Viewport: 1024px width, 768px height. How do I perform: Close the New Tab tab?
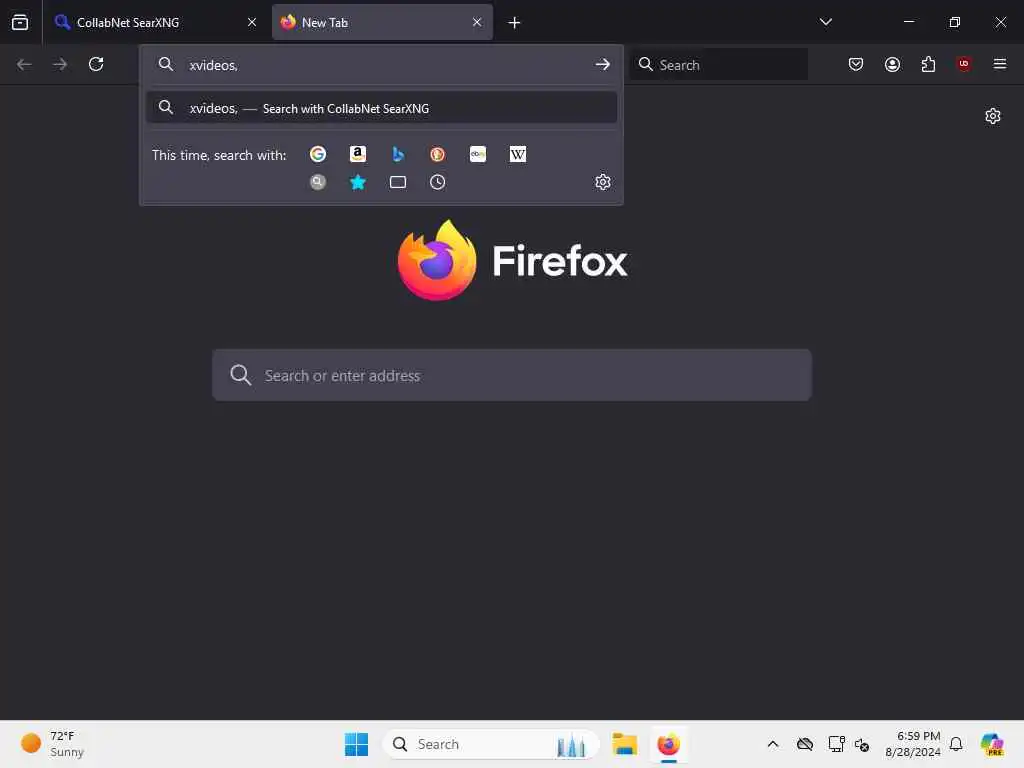(477, 22)
